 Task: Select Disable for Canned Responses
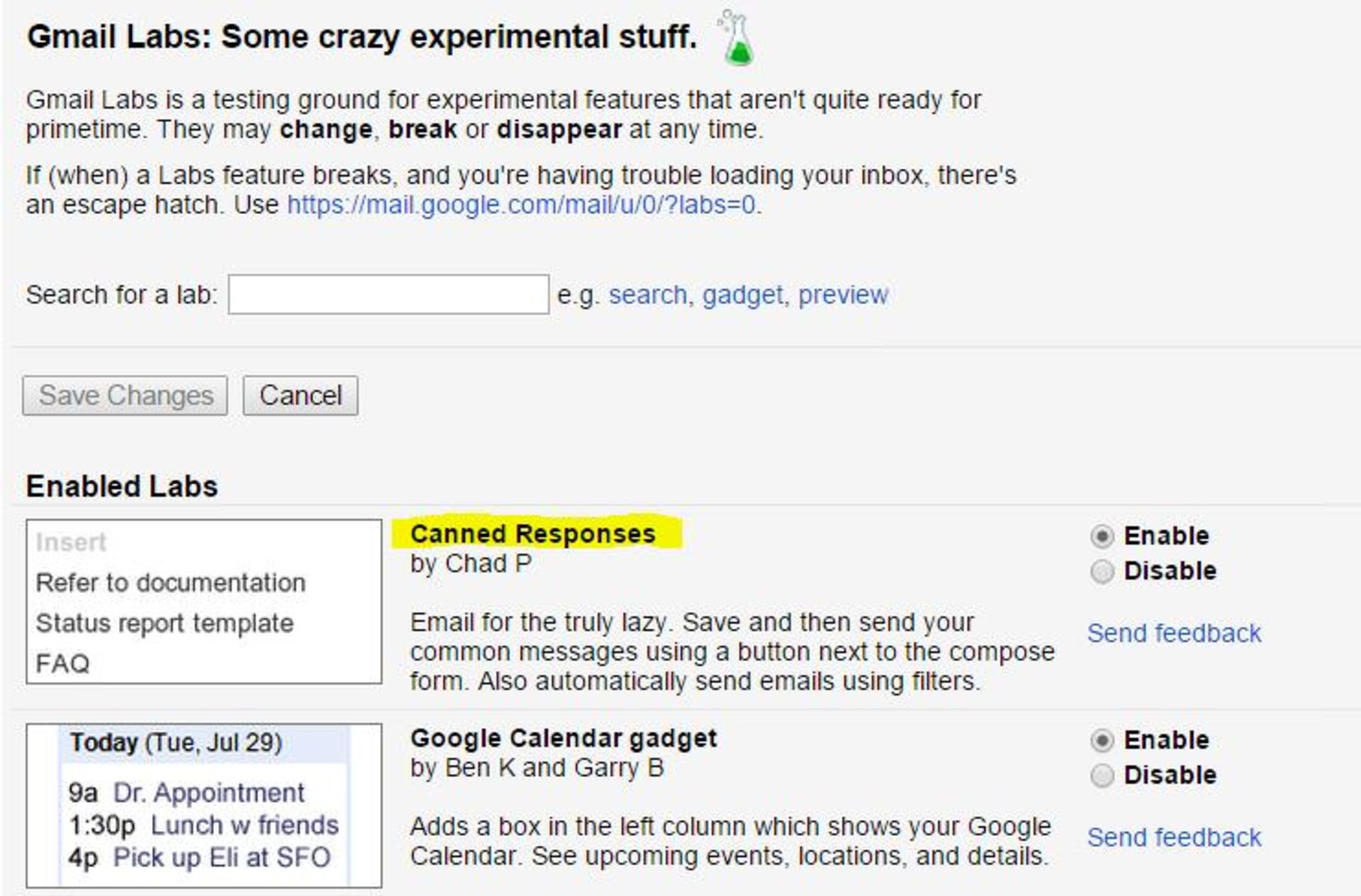coord(1102,571)
